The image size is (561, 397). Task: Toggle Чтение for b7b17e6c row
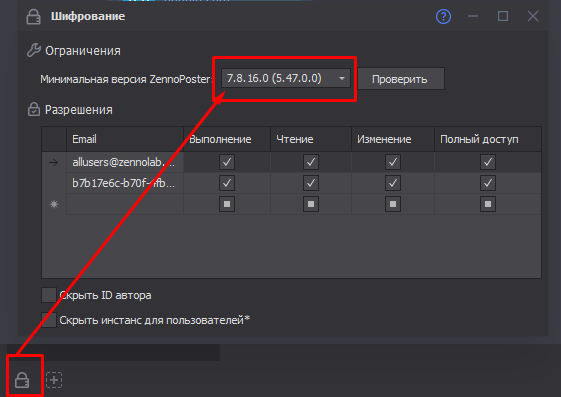coord(311,183)
